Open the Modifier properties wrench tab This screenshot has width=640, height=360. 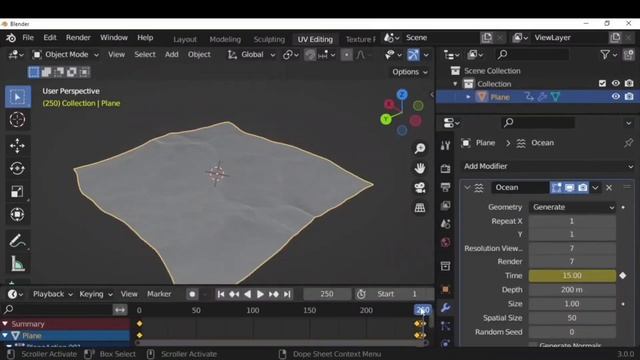tap(445, 307)
